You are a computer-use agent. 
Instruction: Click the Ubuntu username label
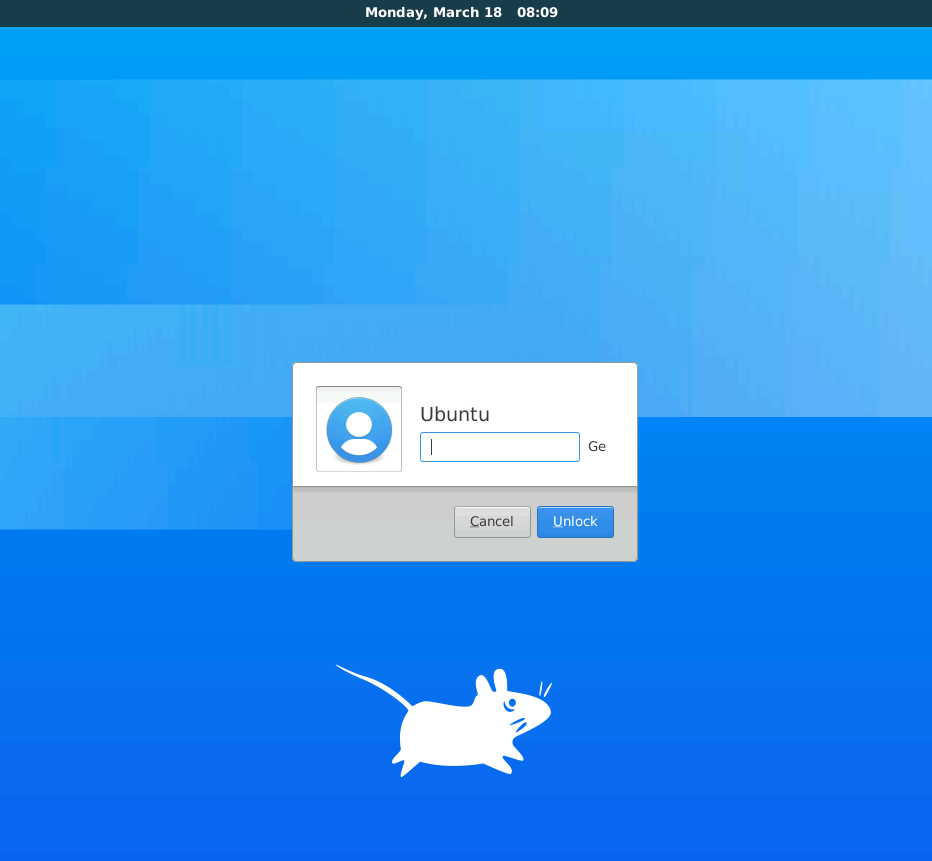(455, 413)
